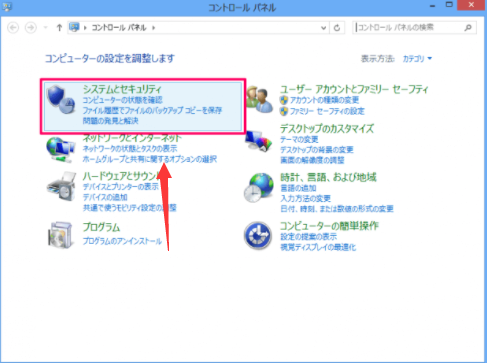Click the homegroup sharing options link
This screenshot has width=487, height=363.
point(150,159)
